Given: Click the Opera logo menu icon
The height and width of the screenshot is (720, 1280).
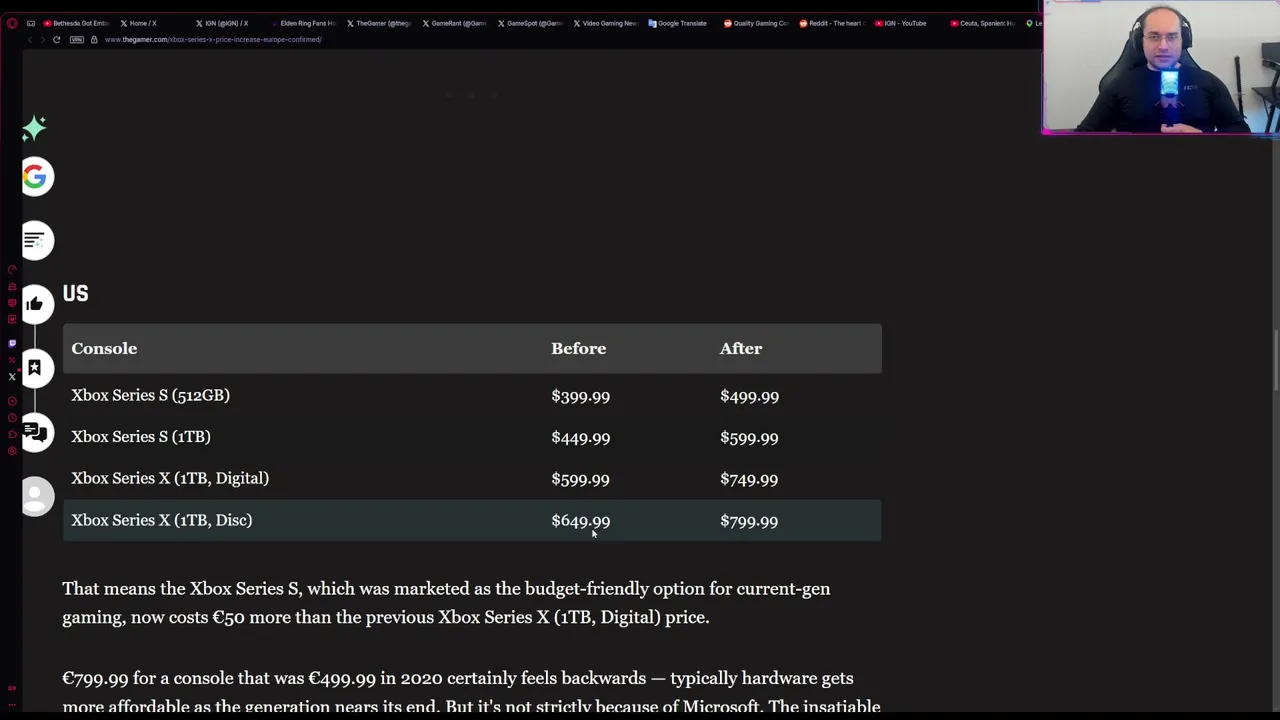Looking at the screenshot, I should click(x=11, y=23).
